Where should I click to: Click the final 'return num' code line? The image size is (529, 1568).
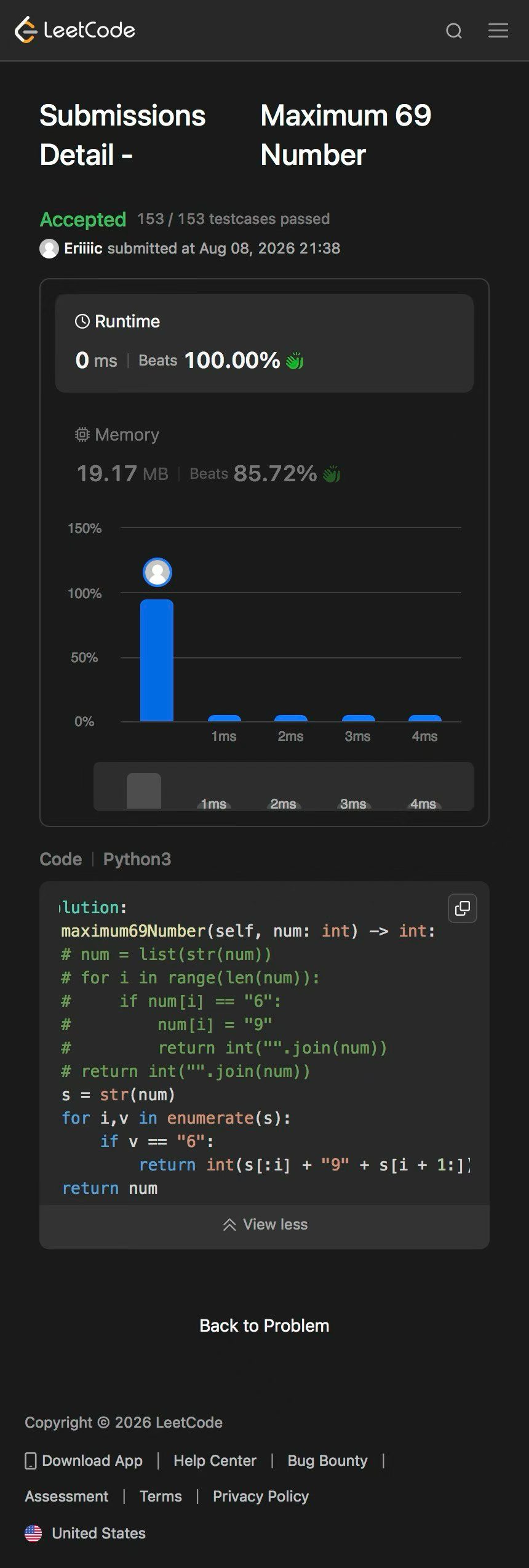click(x=110, y=1188)
